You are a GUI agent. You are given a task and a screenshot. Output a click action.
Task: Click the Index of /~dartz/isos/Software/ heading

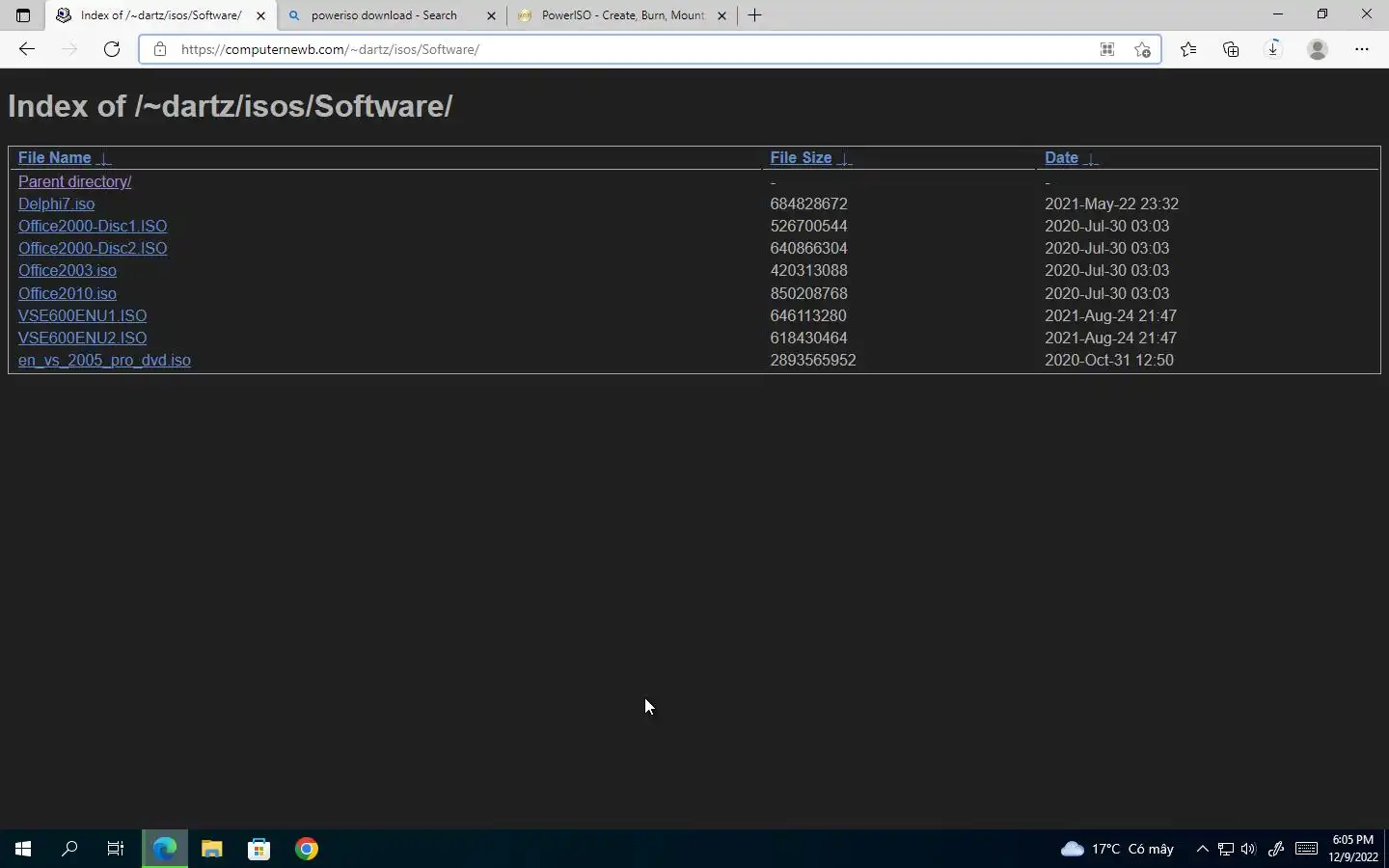point(231,106)
